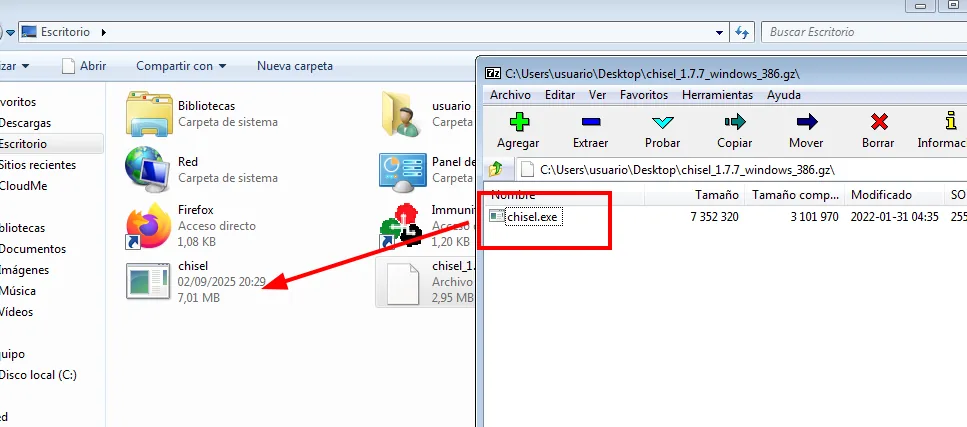Select the Red network icon
Screen dimensions: 967x427
(x=149, y=168)
